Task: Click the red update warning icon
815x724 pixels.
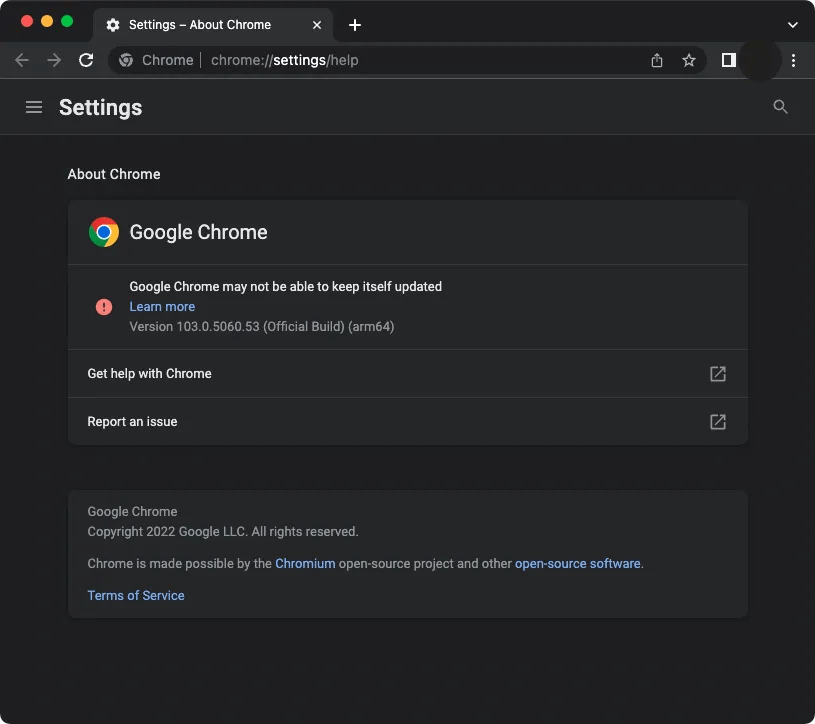Action: [104, 307]
